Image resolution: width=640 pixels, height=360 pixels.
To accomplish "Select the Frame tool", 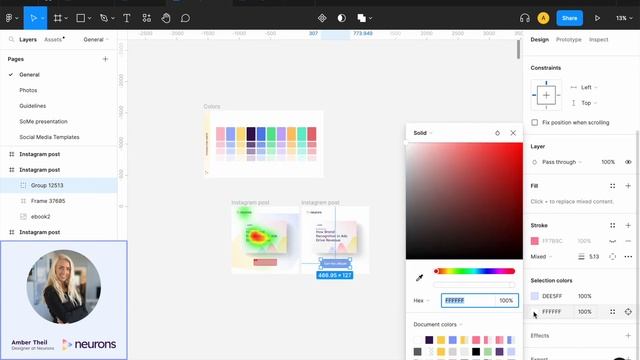I will pos(58,18).
